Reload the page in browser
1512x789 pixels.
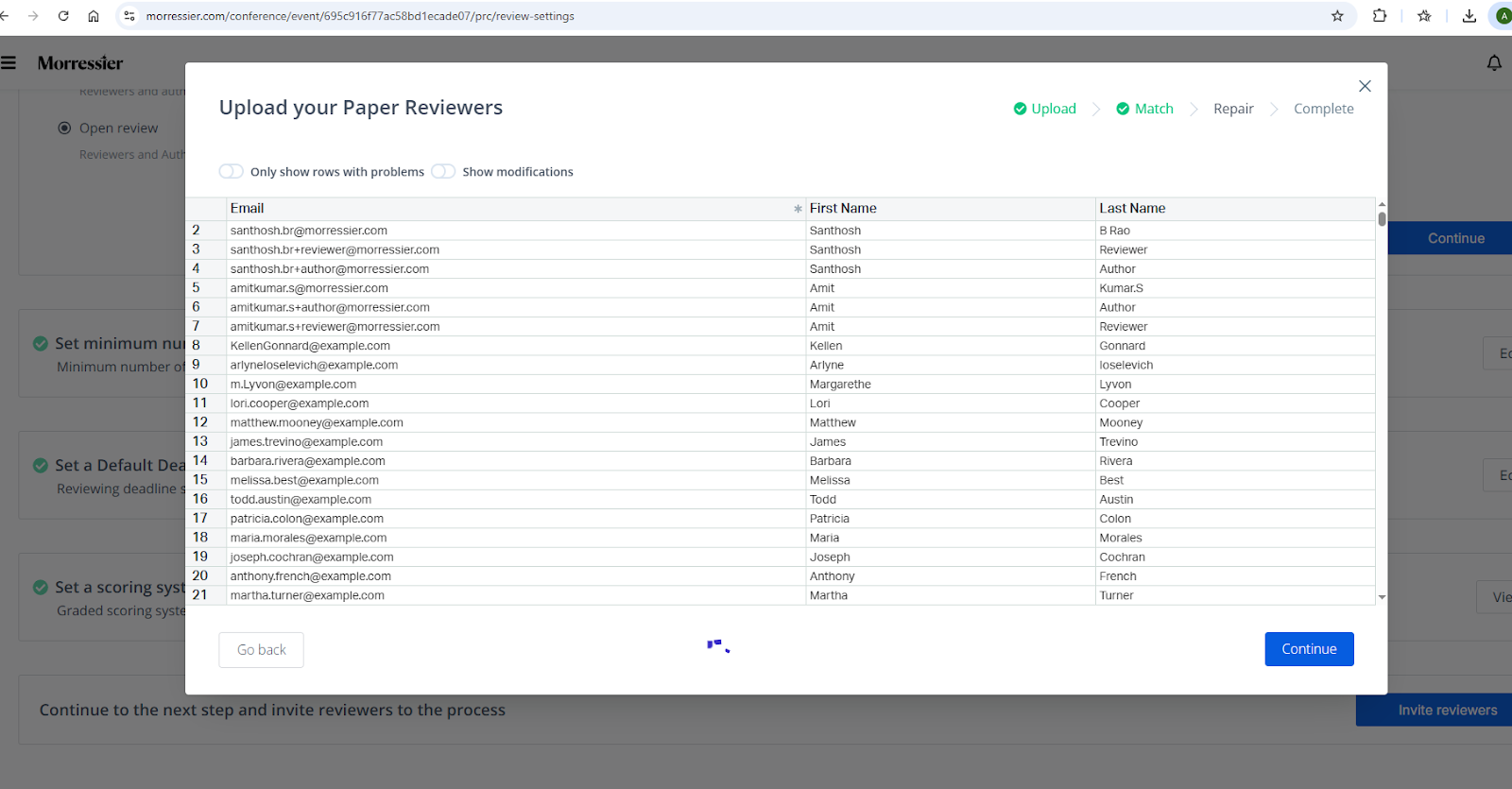[63, 16]
